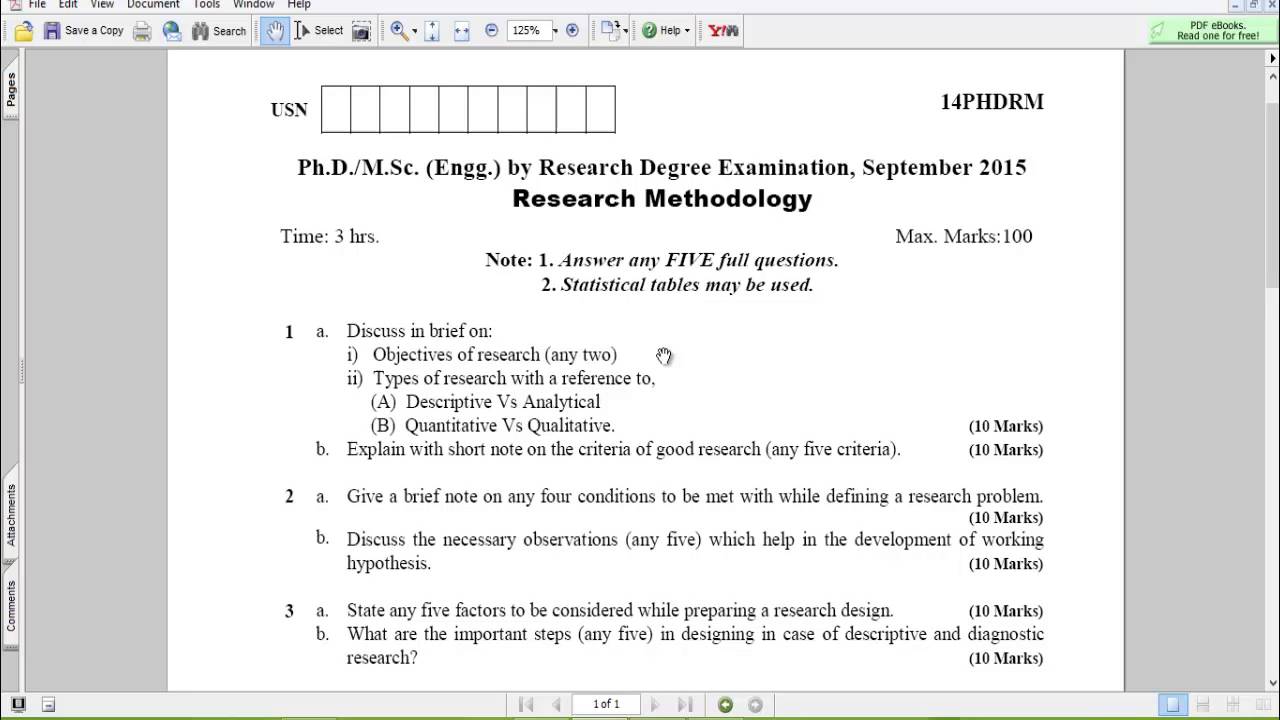Open the Tools menu
The width and height of the screenshot is (1280, 720).
[x=207, y=5]
